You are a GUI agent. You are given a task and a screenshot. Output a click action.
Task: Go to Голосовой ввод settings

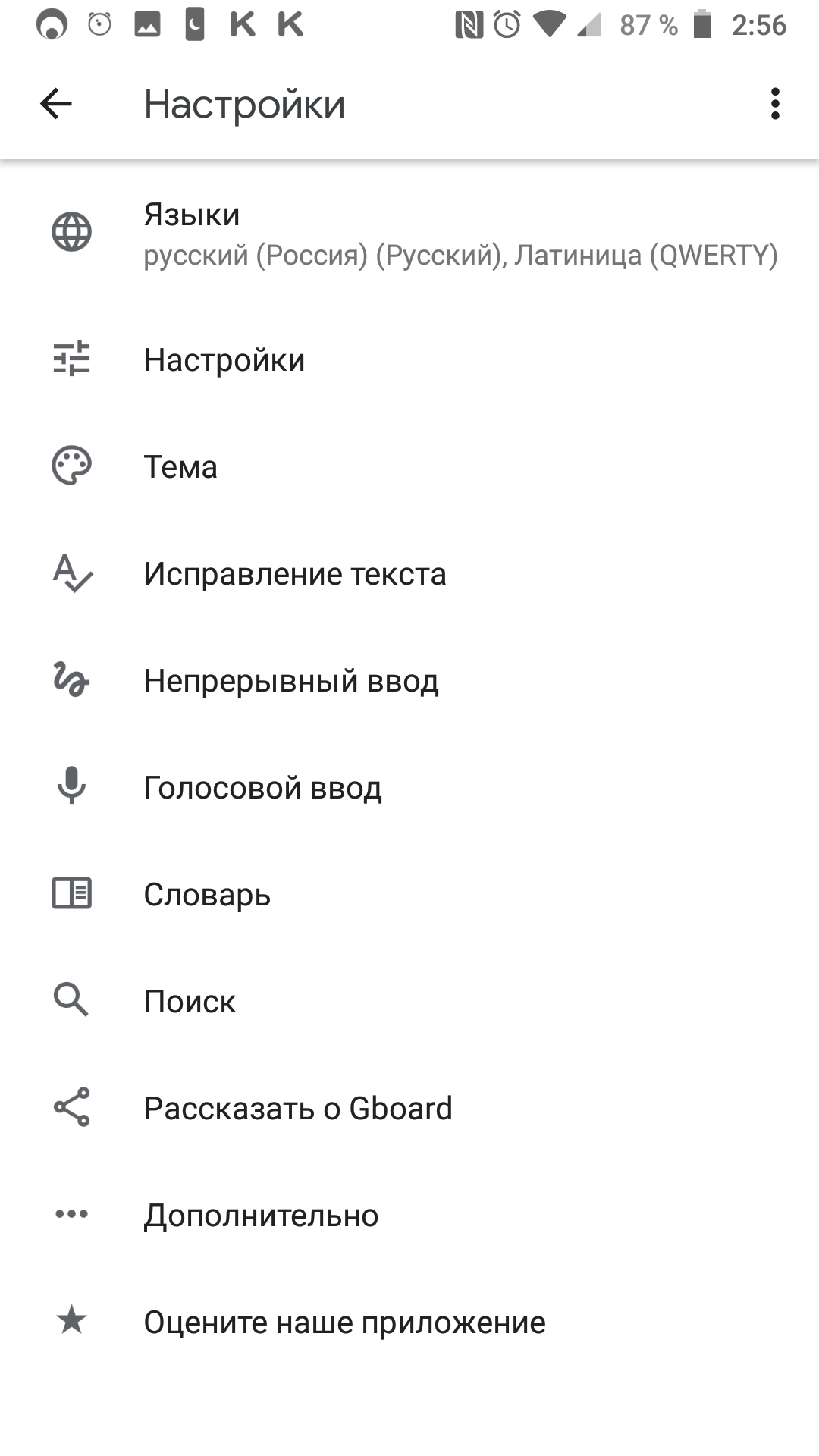(262, 788)
